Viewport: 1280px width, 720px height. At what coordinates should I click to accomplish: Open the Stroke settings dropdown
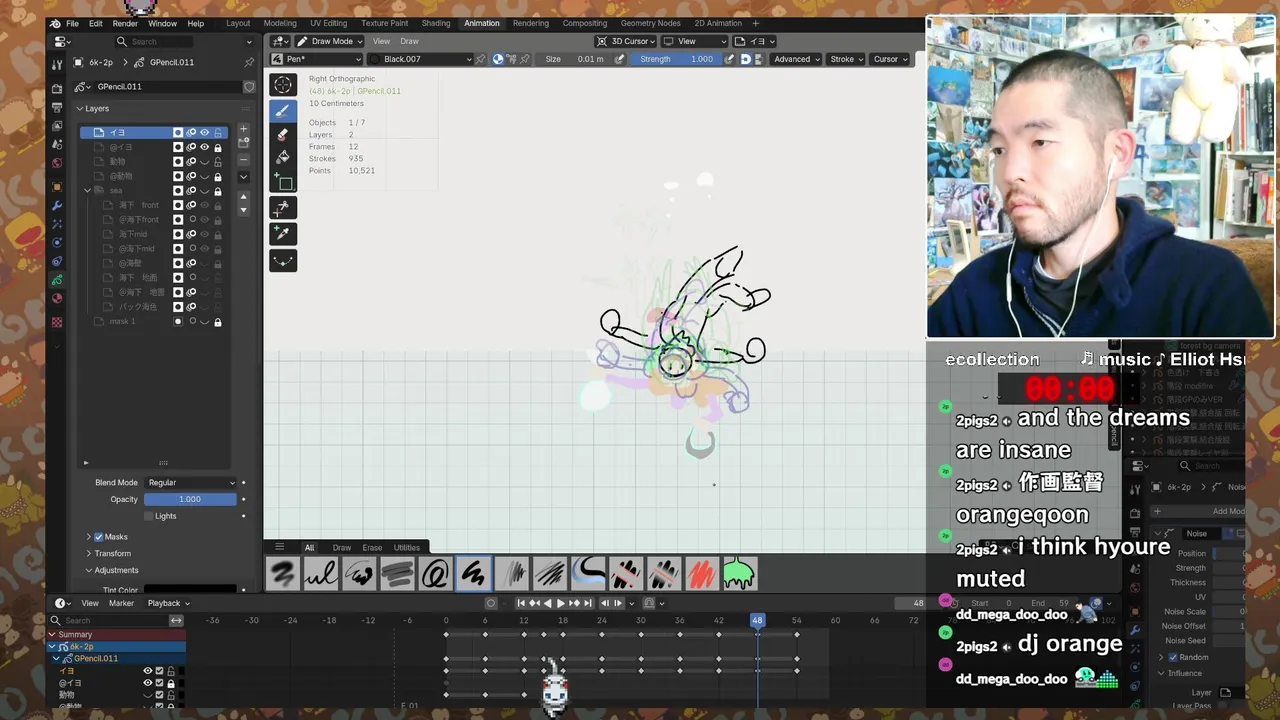pos(846,59)
